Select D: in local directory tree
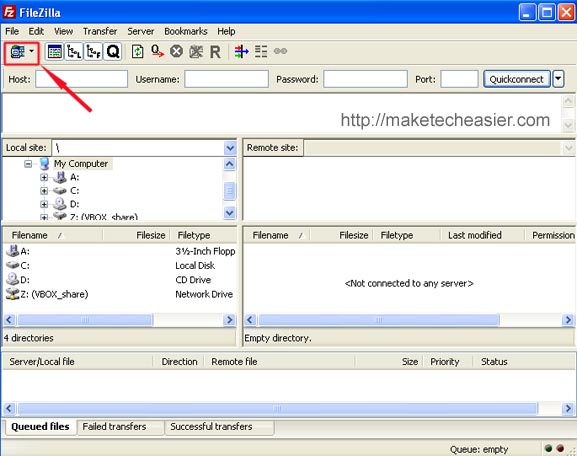 coord(74,204)
